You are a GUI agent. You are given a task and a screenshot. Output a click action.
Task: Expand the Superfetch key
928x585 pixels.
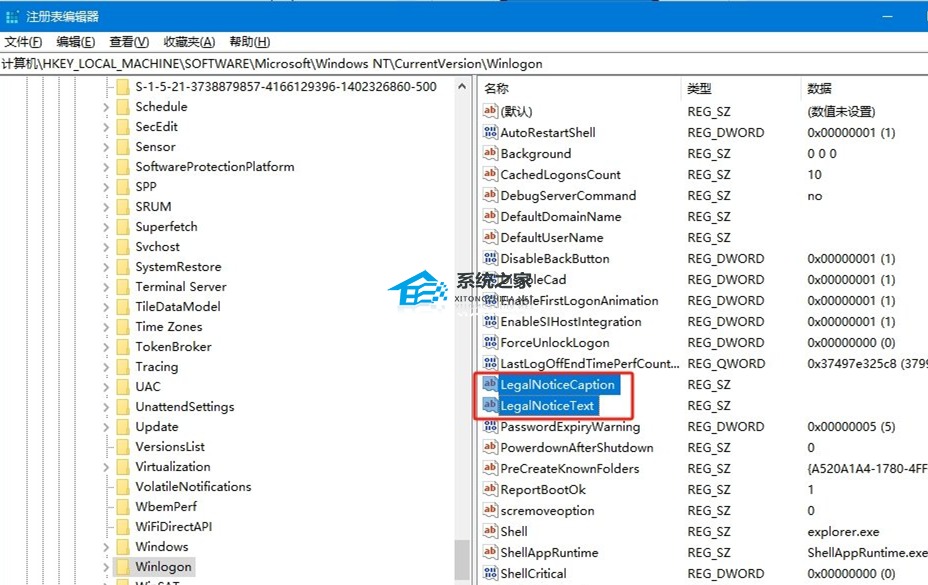coord(106,227)
